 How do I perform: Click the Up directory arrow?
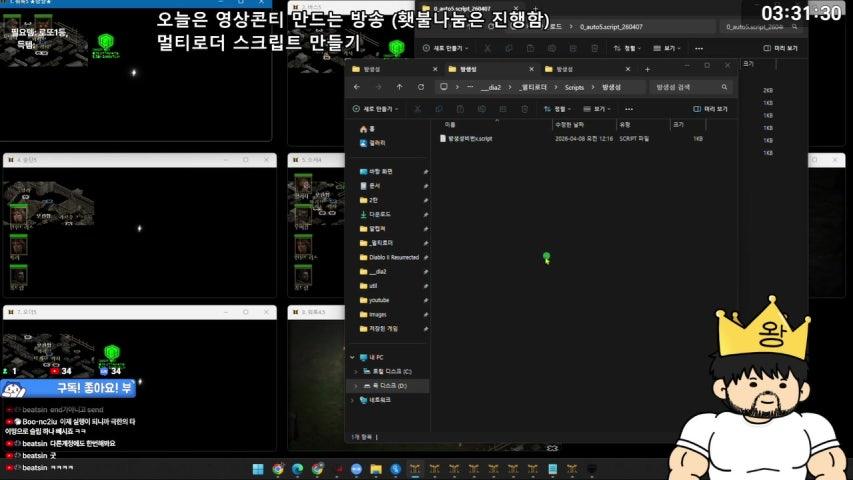[x=399, y=87]
